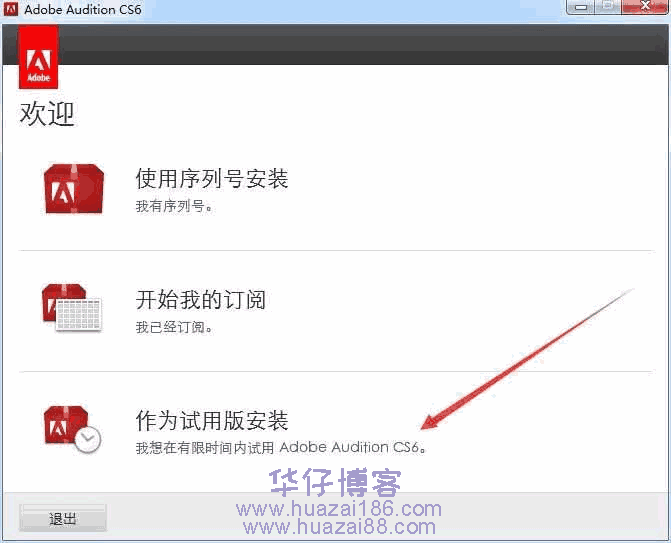Click the 我有序列号 description text

(x=174, y=206)
